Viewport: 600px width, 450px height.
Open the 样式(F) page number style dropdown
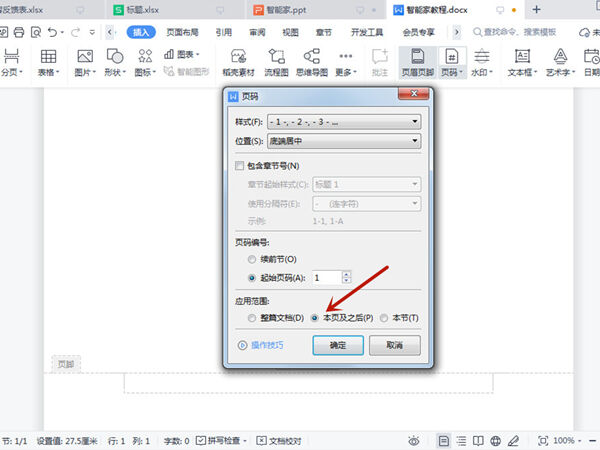pyautogui.click(x=344, y=122)
